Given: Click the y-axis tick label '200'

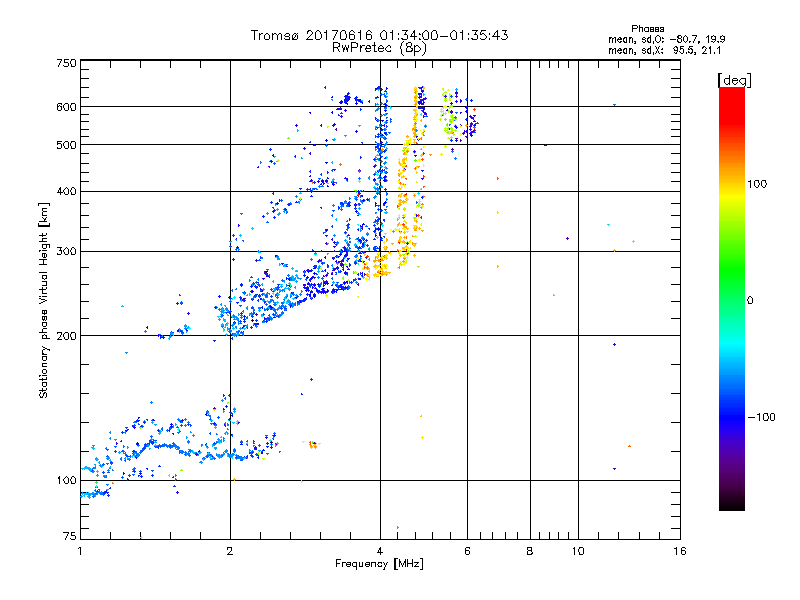Looking at the screenshot, I should coord(67,336).
